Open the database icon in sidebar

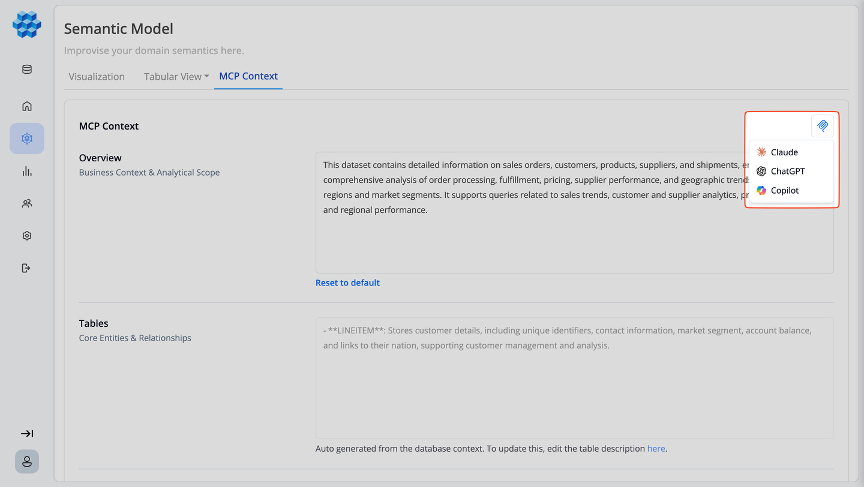tap(27, 70)
